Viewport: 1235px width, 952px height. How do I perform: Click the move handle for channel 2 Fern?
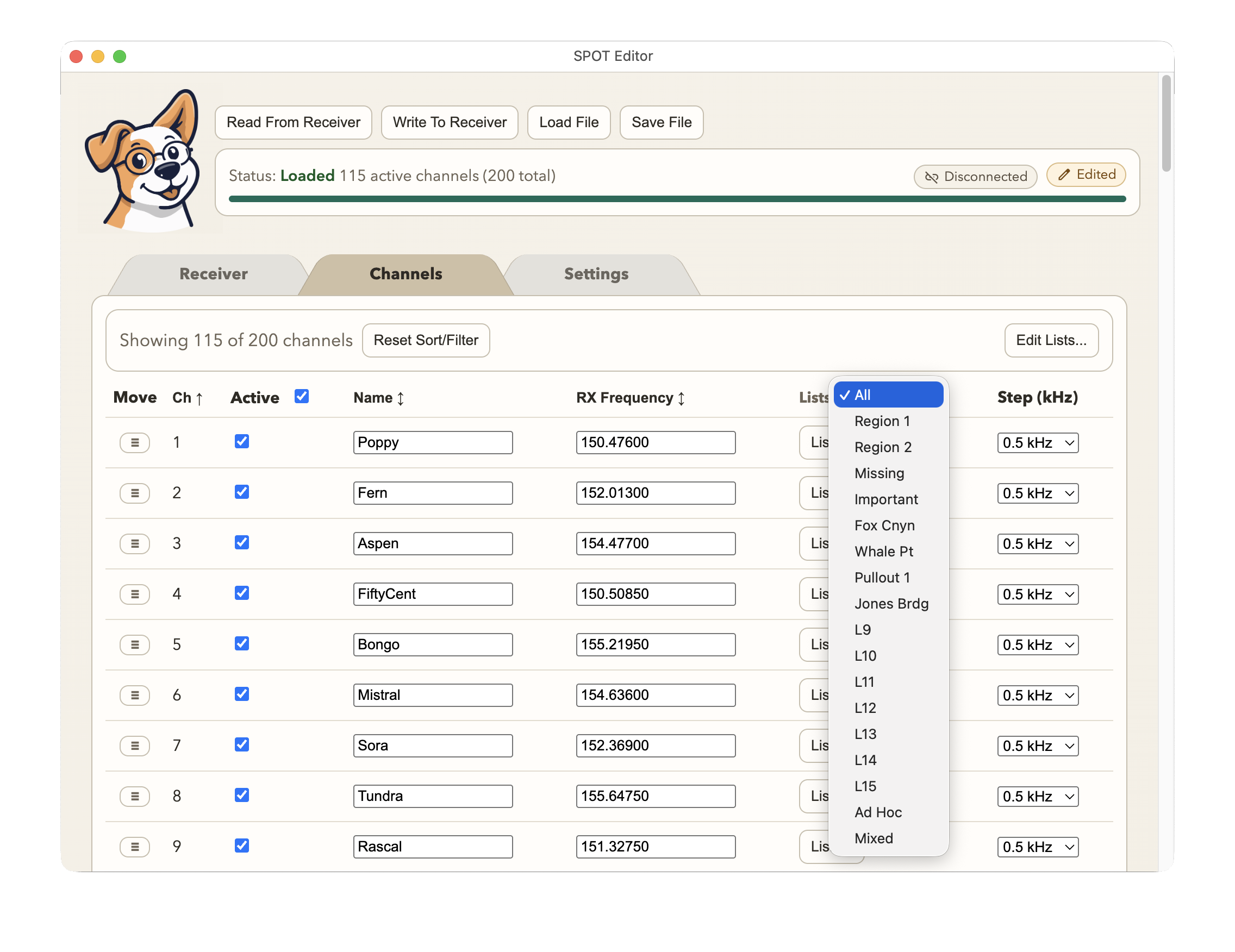135,493
